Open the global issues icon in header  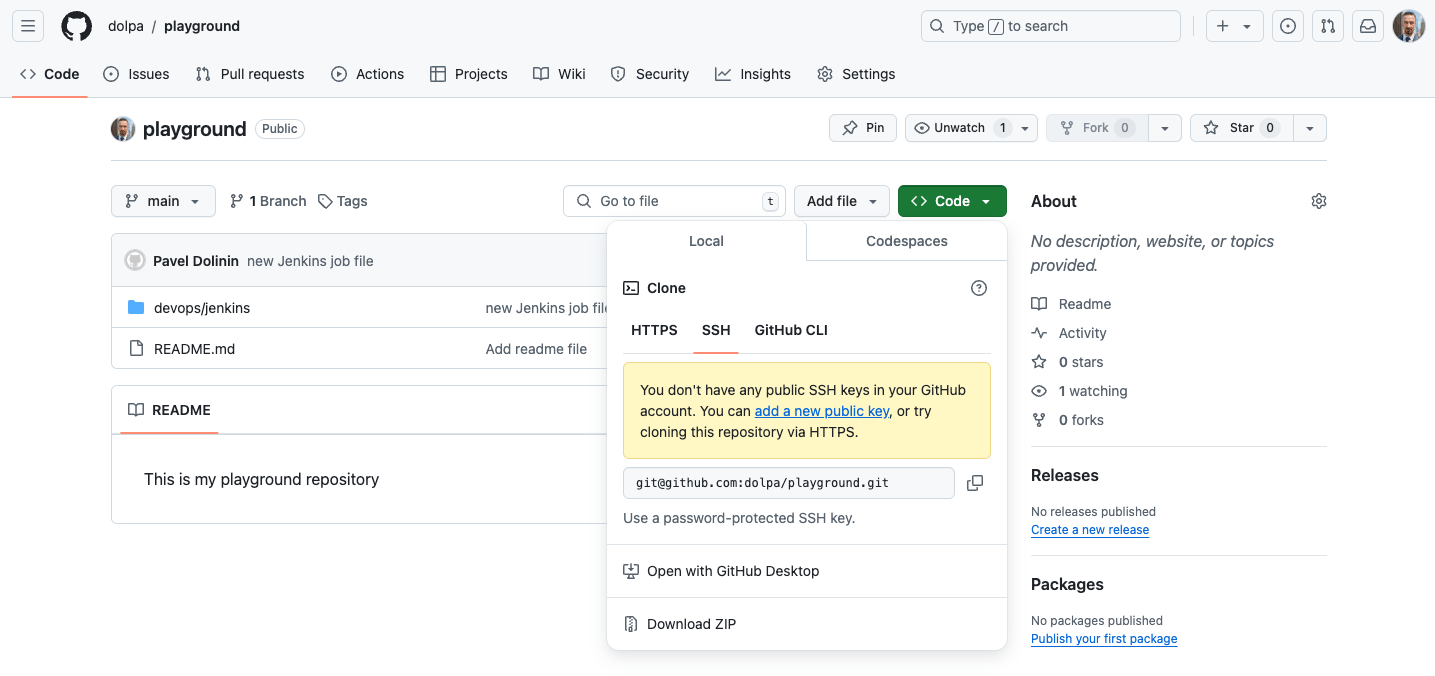click(1288, 26)
